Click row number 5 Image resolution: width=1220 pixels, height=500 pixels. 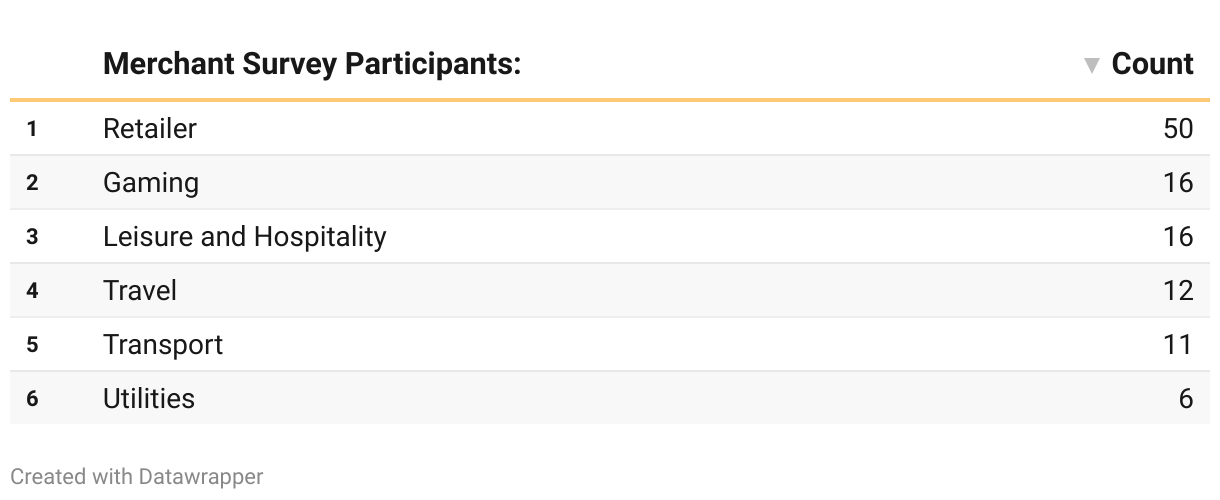pyautogui.click(x=32, y=345)
